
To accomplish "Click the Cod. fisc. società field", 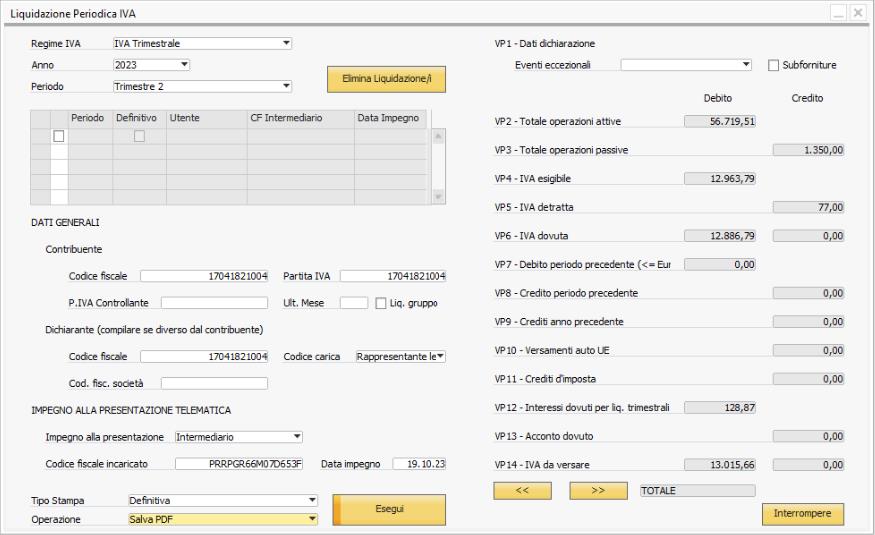I will click(214, 383).
